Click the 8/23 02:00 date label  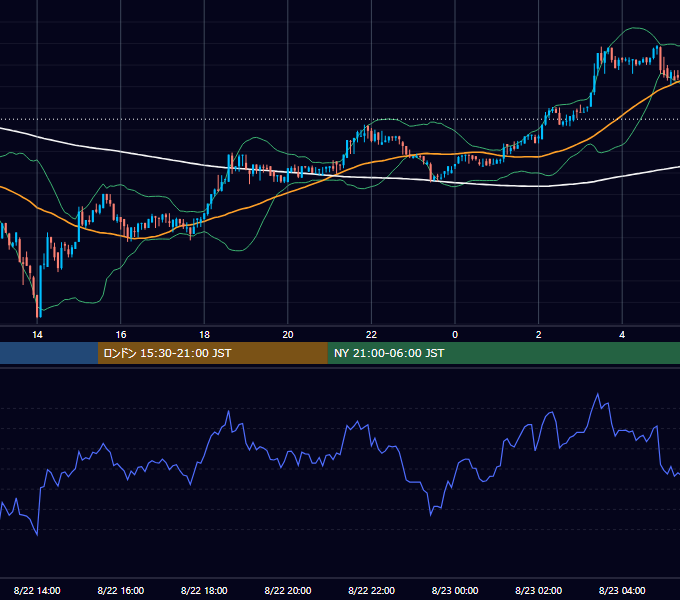pos(539,590)
